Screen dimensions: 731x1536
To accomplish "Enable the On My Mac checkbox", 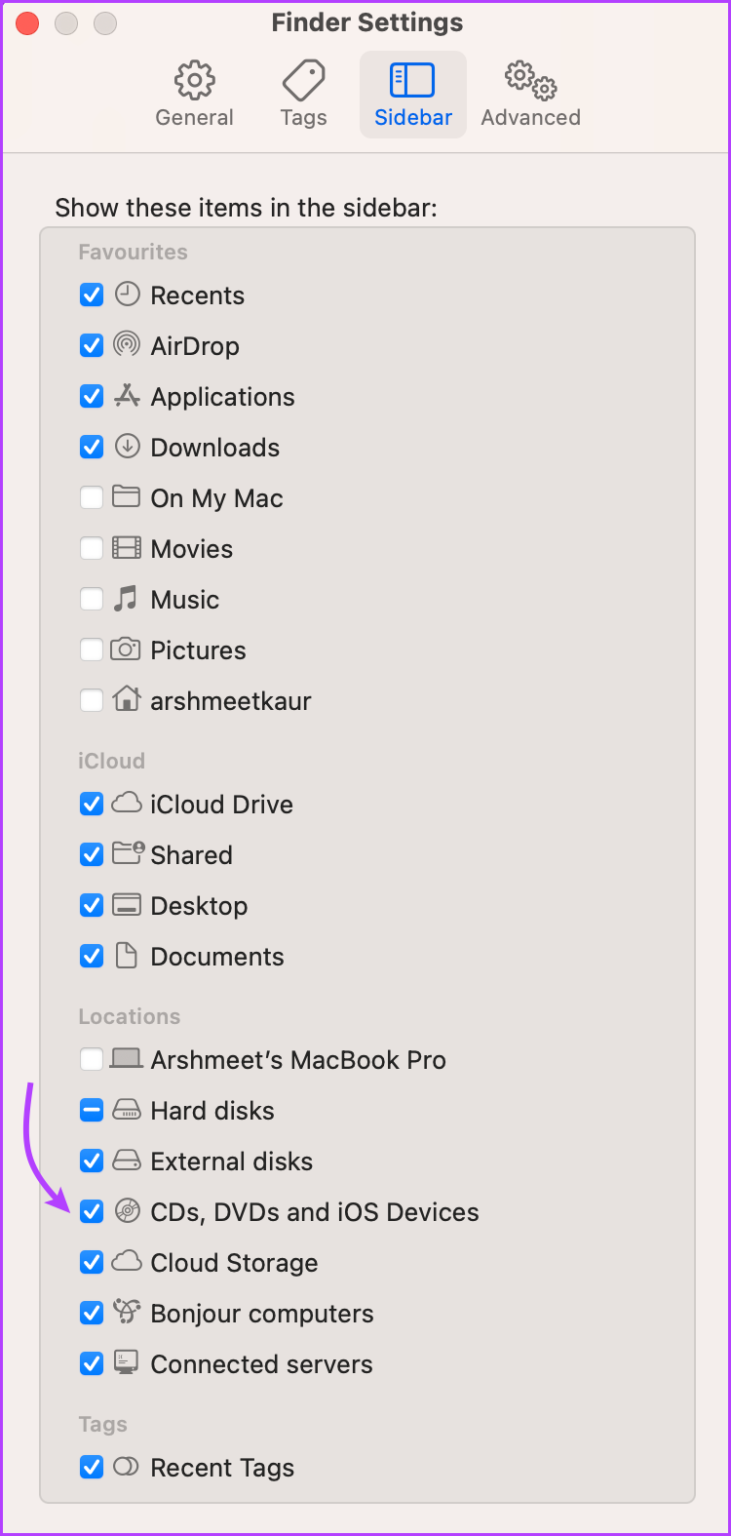I will (x=91, y=497).
